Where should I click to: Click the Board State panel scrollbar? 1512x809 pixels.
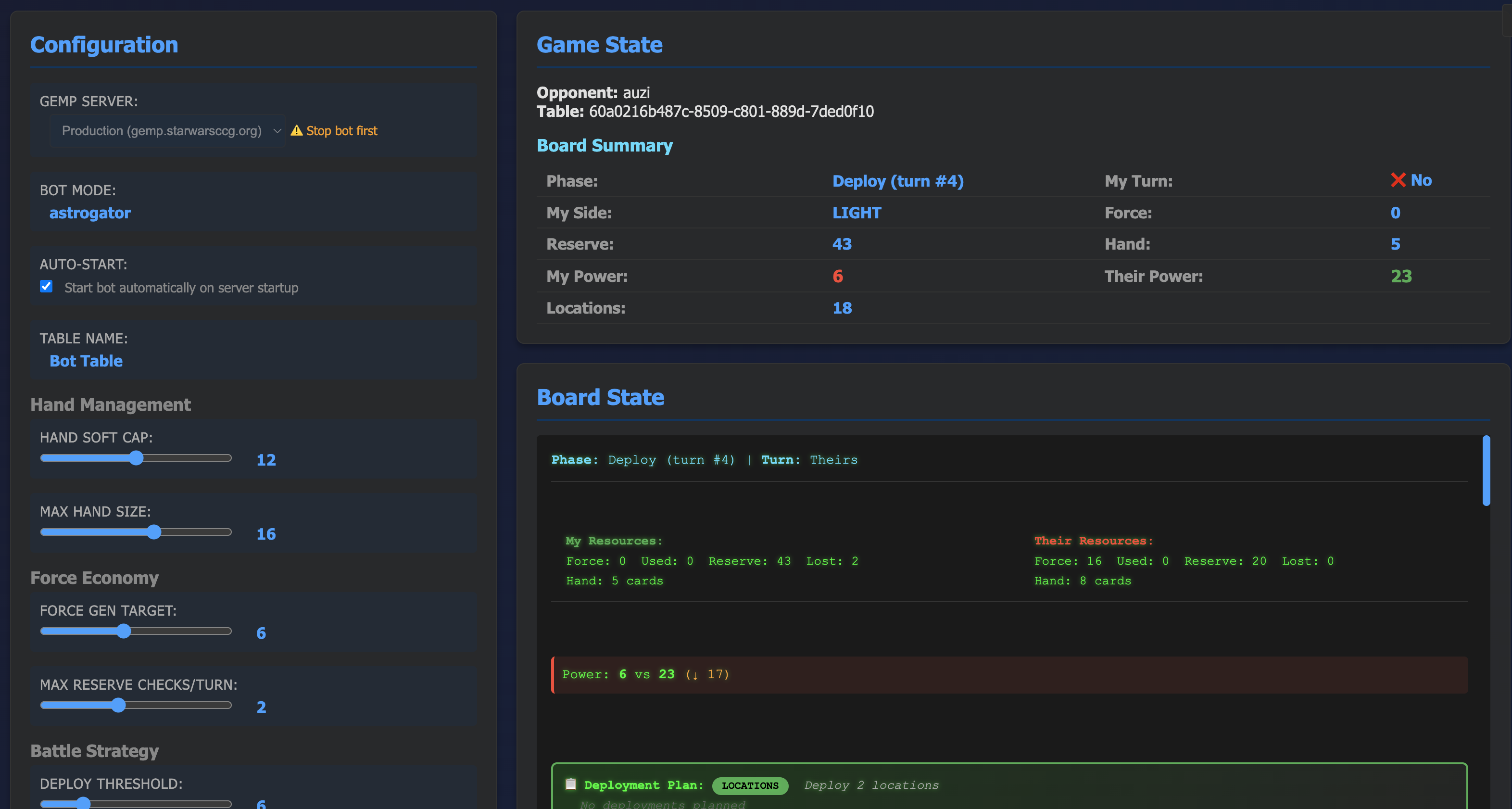coord(1486,470)
